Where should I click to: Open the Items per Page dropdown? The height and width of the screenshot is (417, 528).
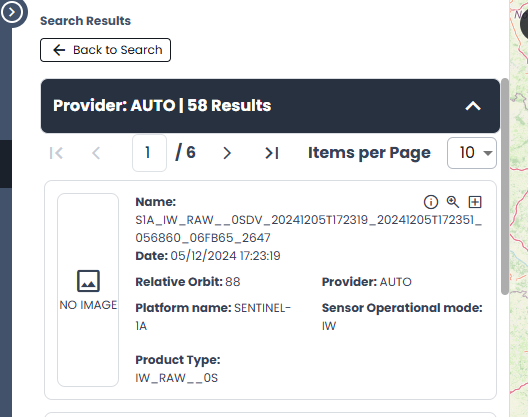[471, 153]
